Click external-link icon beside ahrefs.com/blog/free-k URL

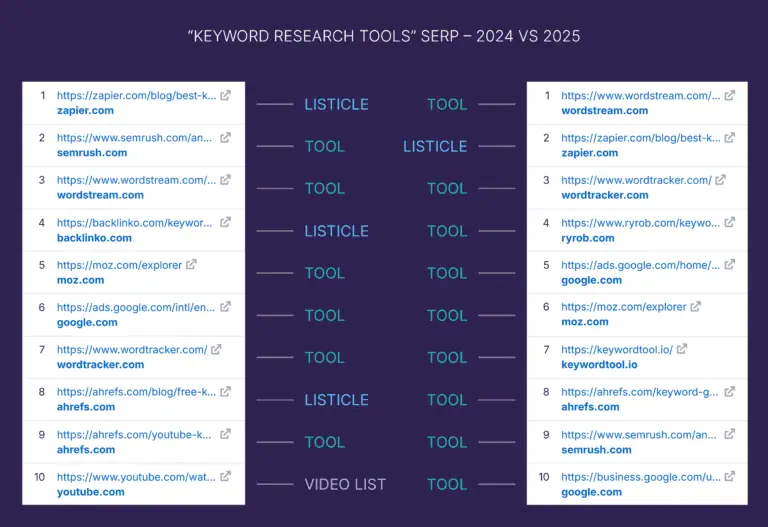coord(225,392)
